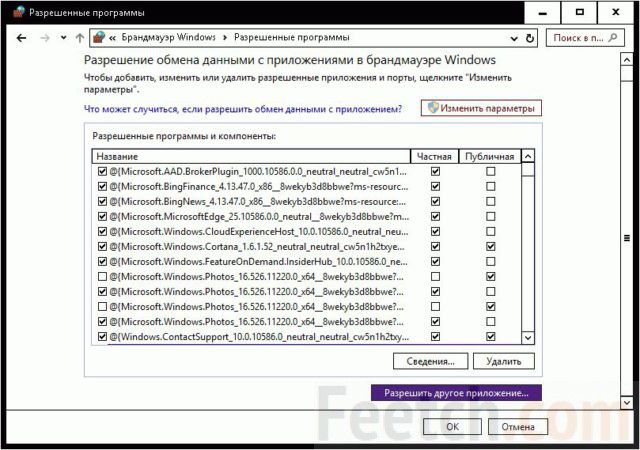
Task: Expand address bar history dropdown
Action: click(x=514, y=39)
